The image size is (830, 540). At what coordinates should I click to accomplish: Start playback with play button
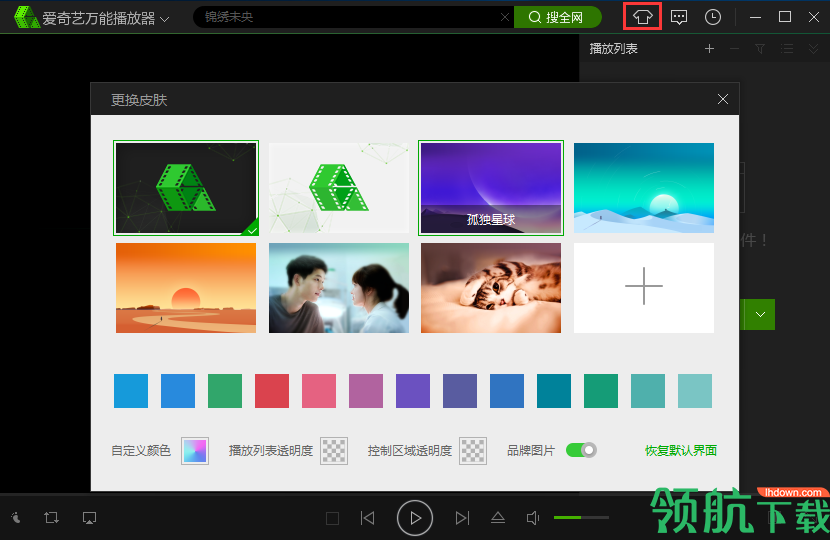click(x=415, y=518)
